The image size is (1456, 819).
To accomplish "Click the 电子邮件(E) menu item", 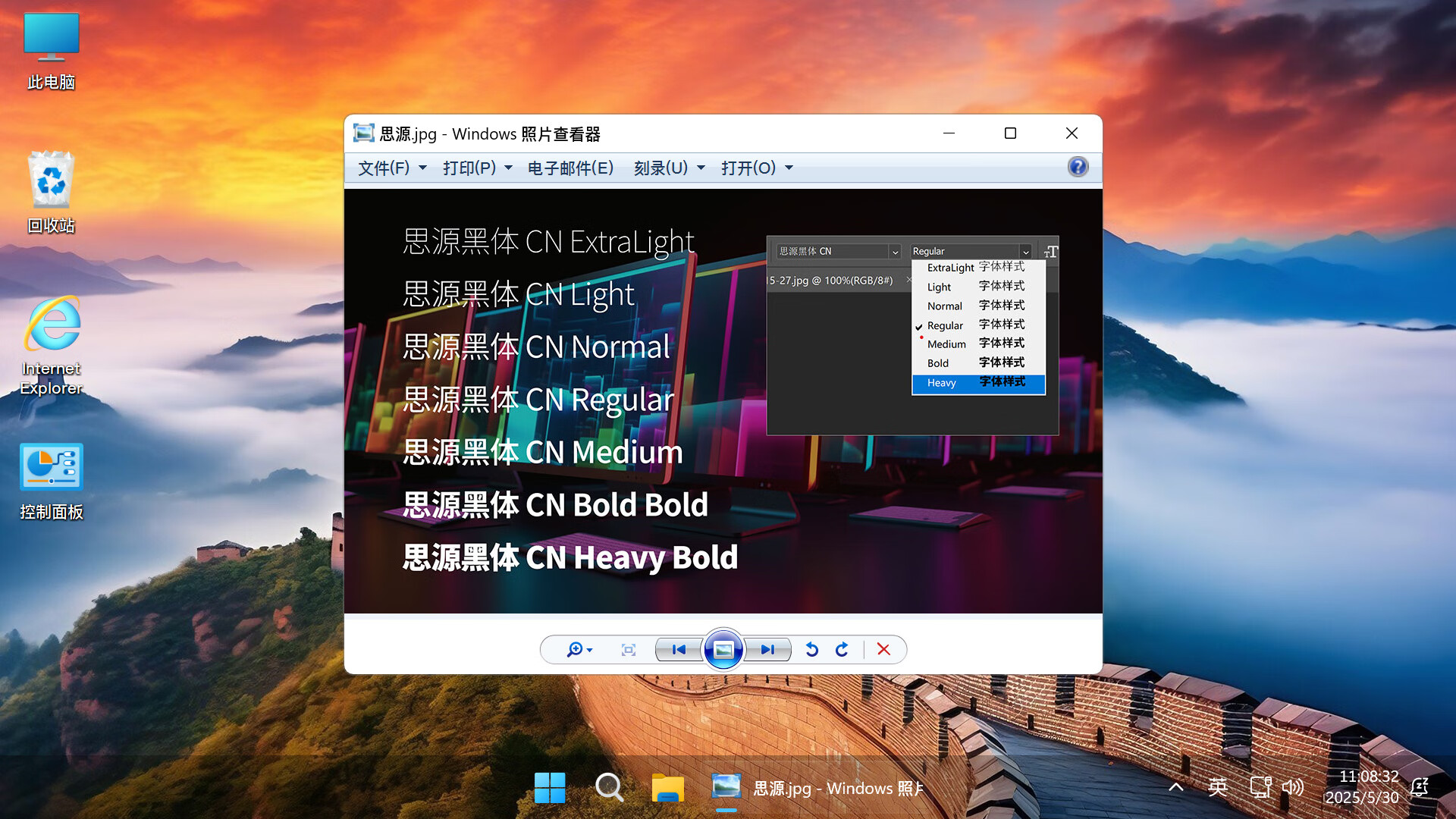I will 570,168.
